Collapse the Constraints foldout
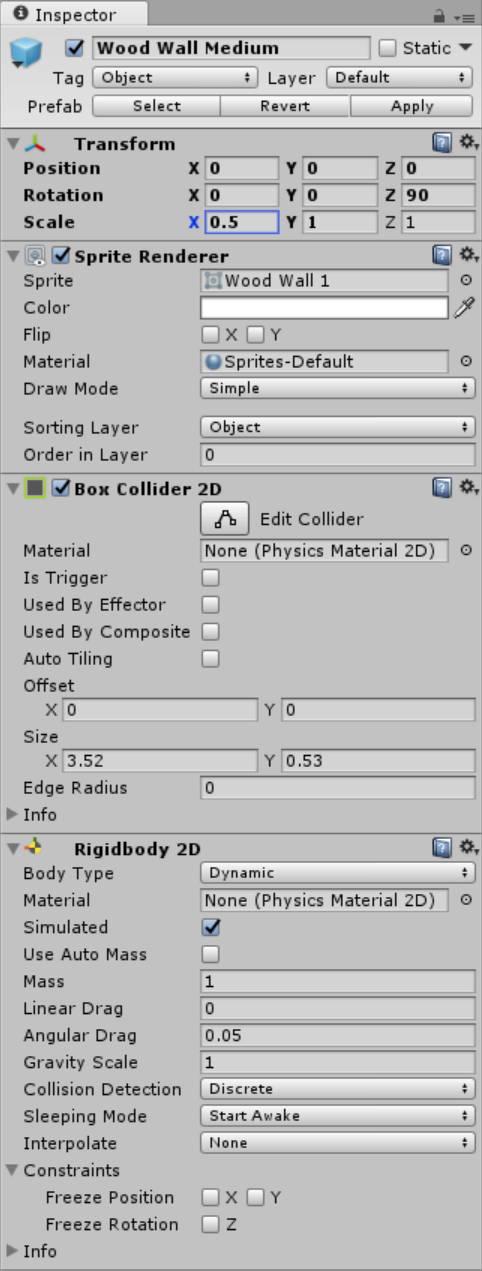This screenshot has width=482, height=1271. pyautogui.click(x=12, y=1170)
